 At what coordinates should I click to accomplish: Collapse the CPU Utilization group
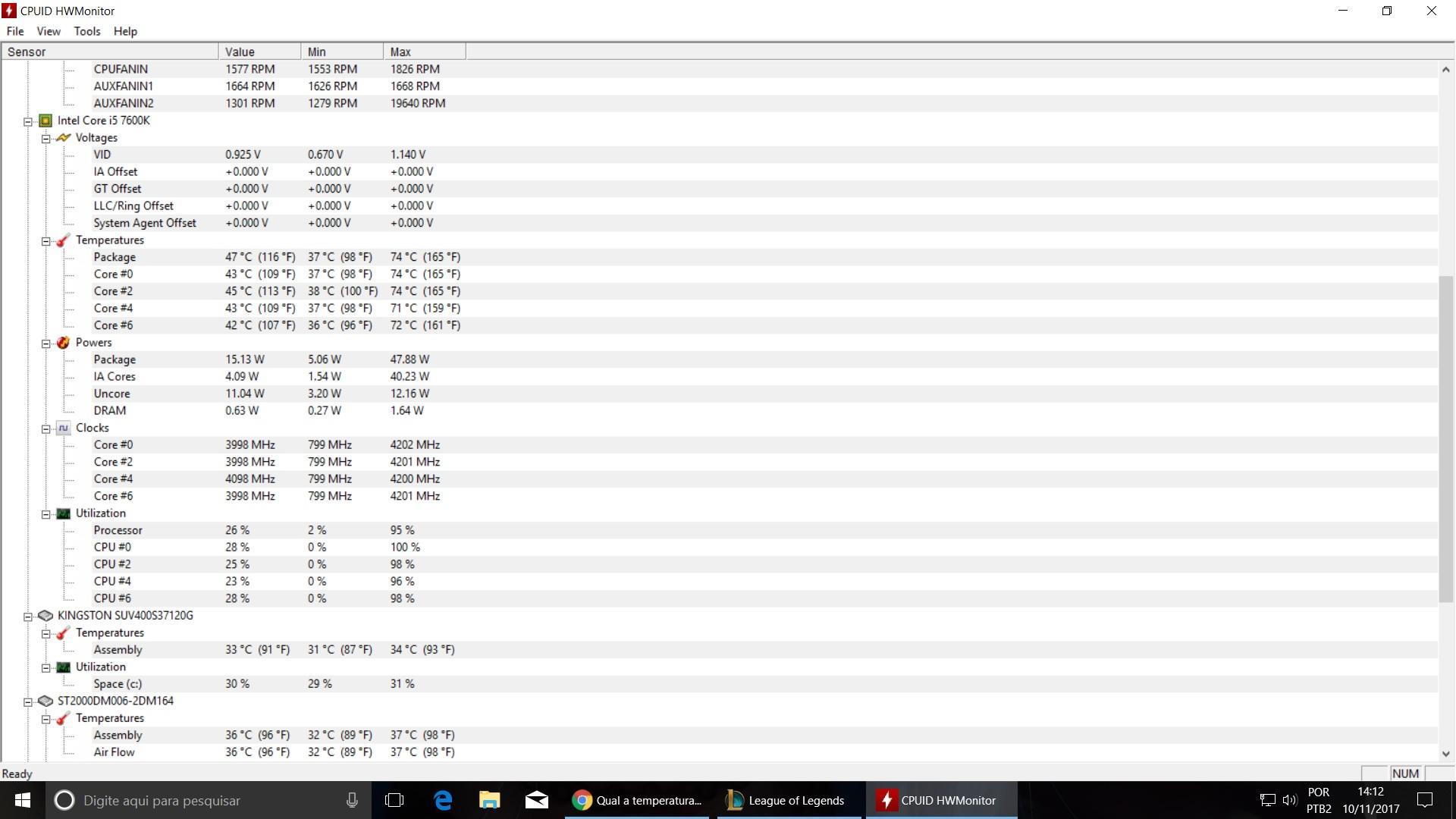[x=46, y=514]
